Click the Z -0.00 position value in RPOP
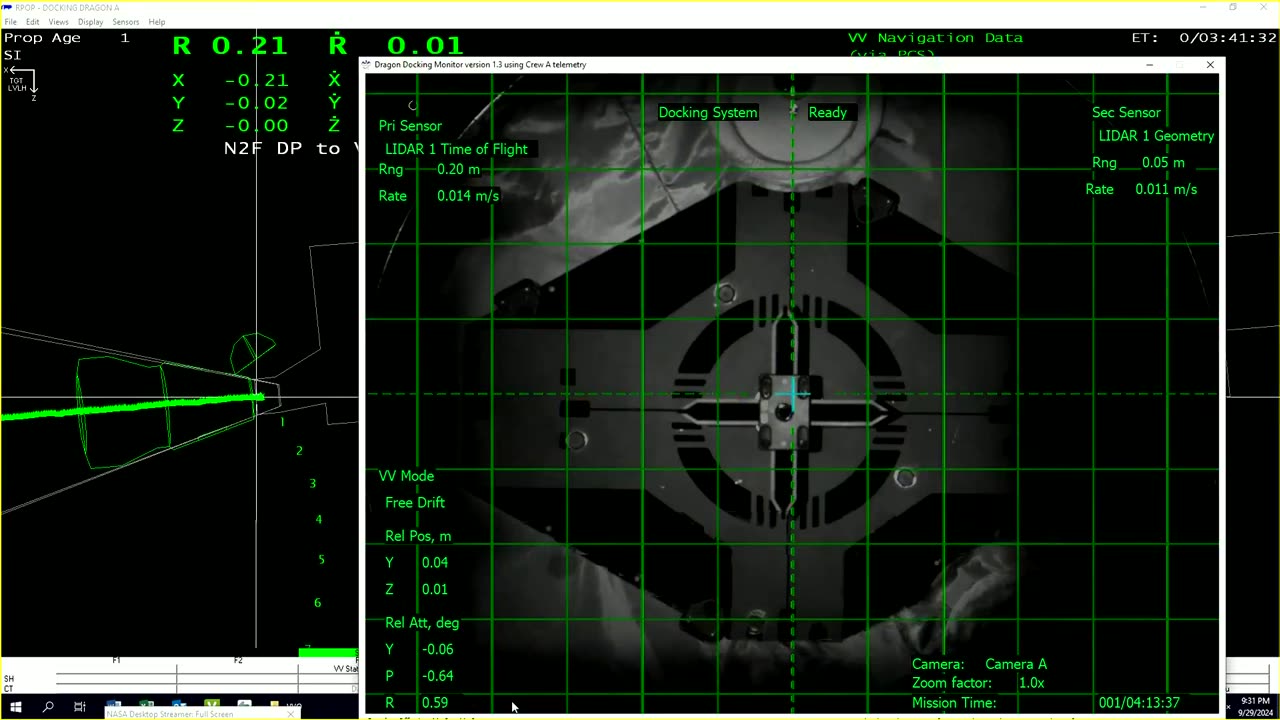The height and width of the screenshot is (720, 1280). pos(256,126)
